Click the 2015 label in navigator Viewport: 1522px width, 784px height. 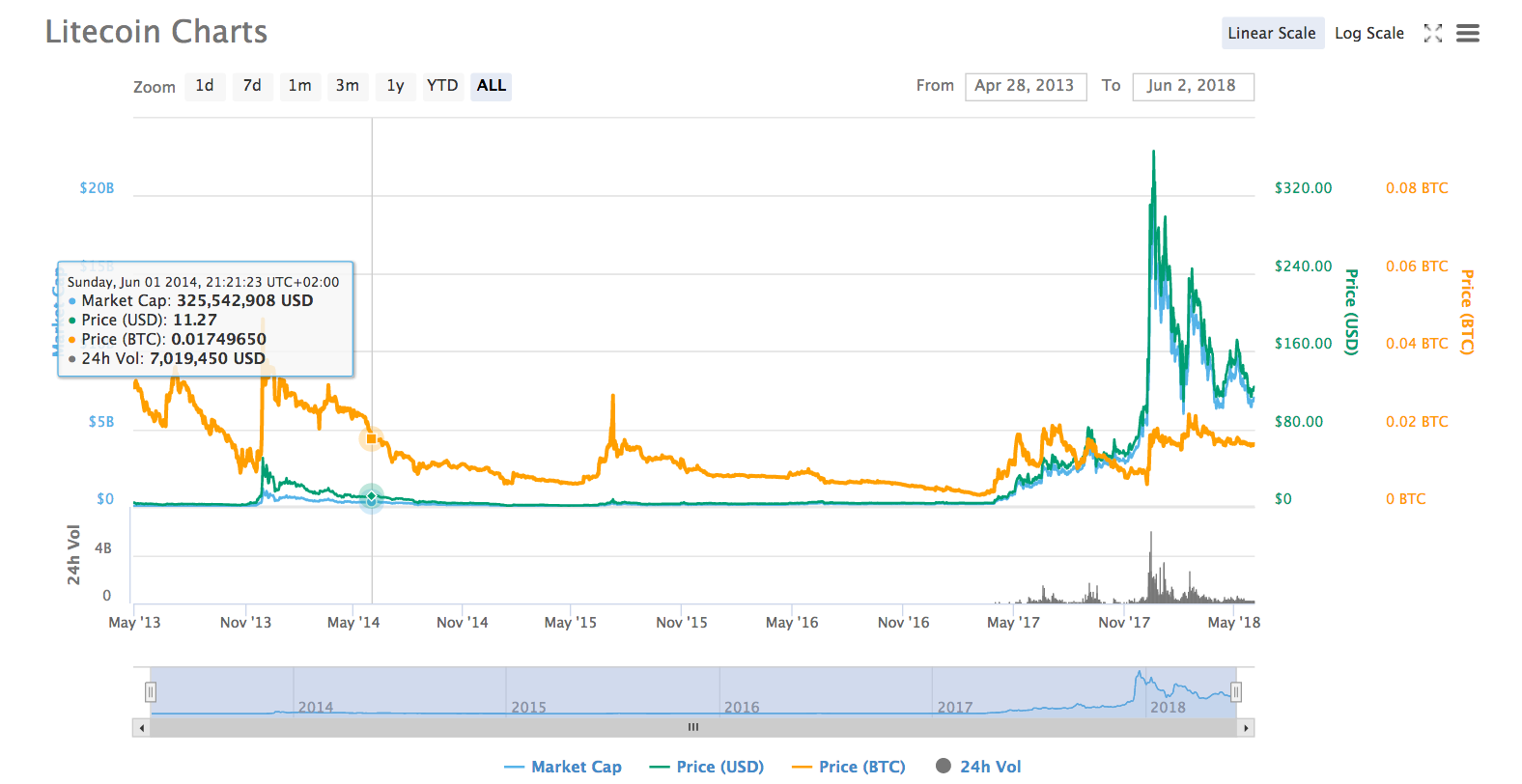(528, 708)
